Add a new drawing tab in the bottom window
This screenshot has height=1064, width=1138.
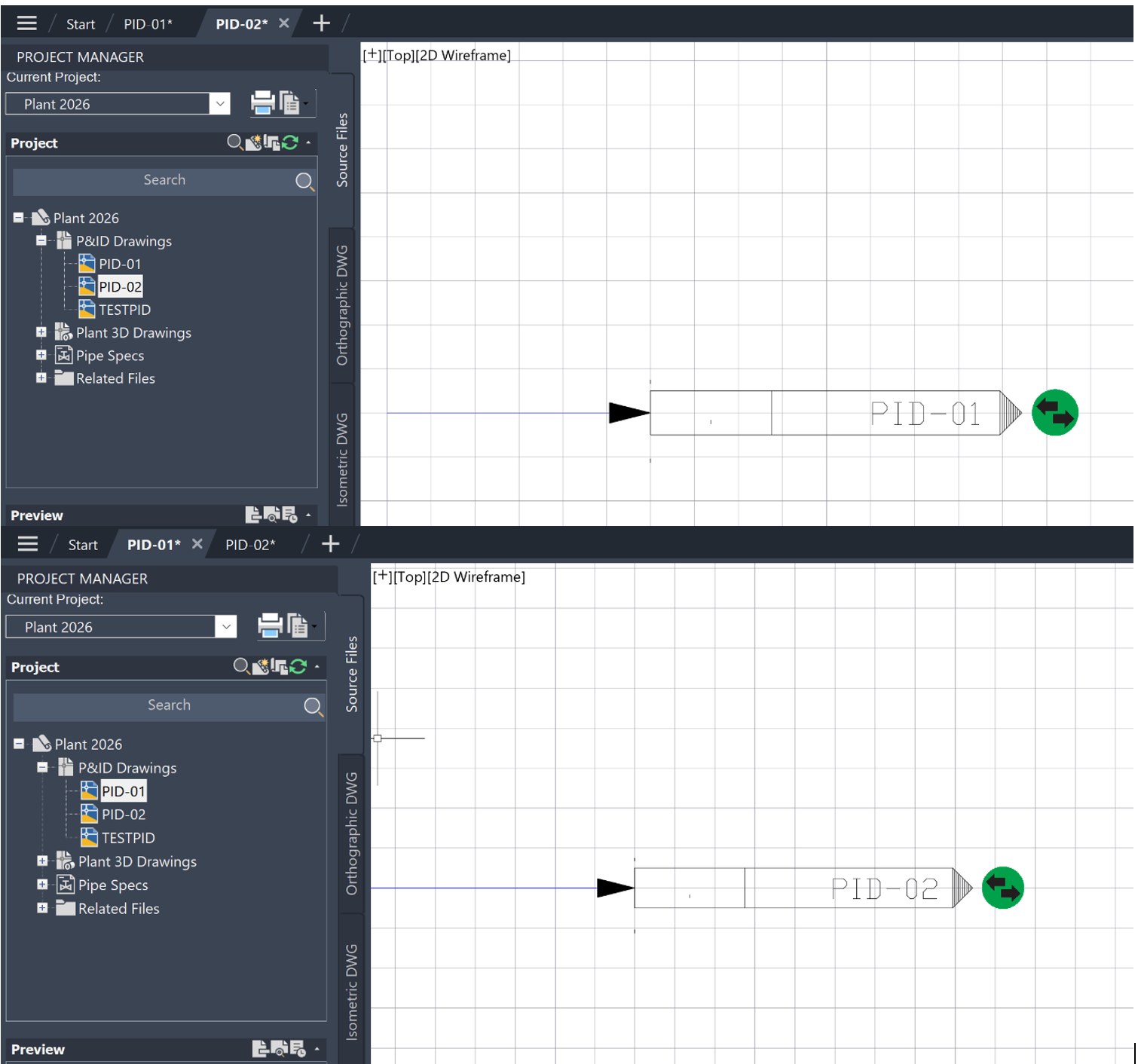click(330, 544)
